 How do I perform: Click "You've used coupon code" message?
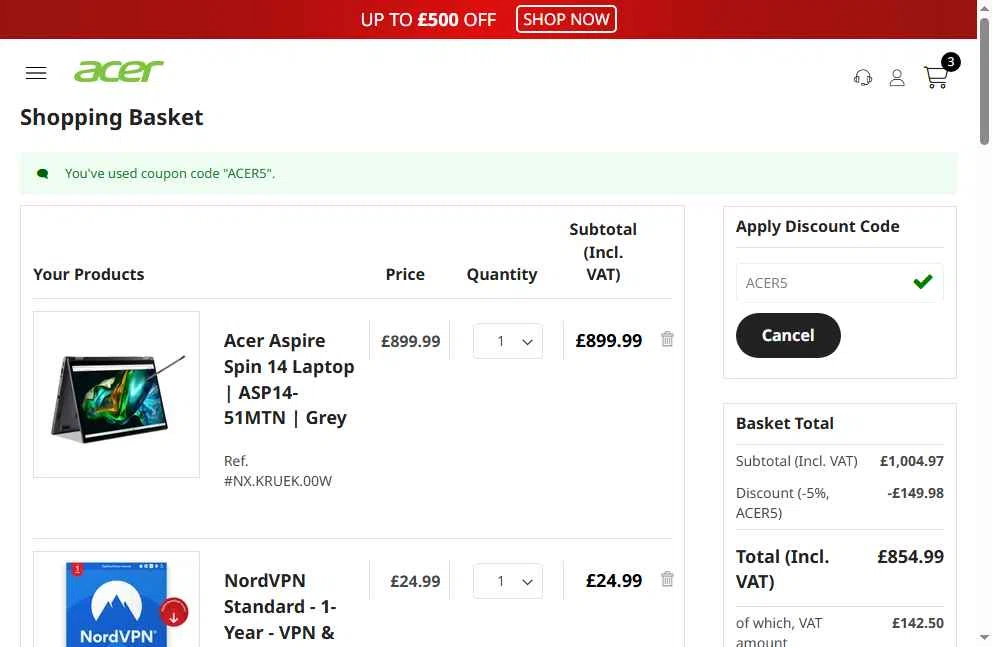coord(170,173)
